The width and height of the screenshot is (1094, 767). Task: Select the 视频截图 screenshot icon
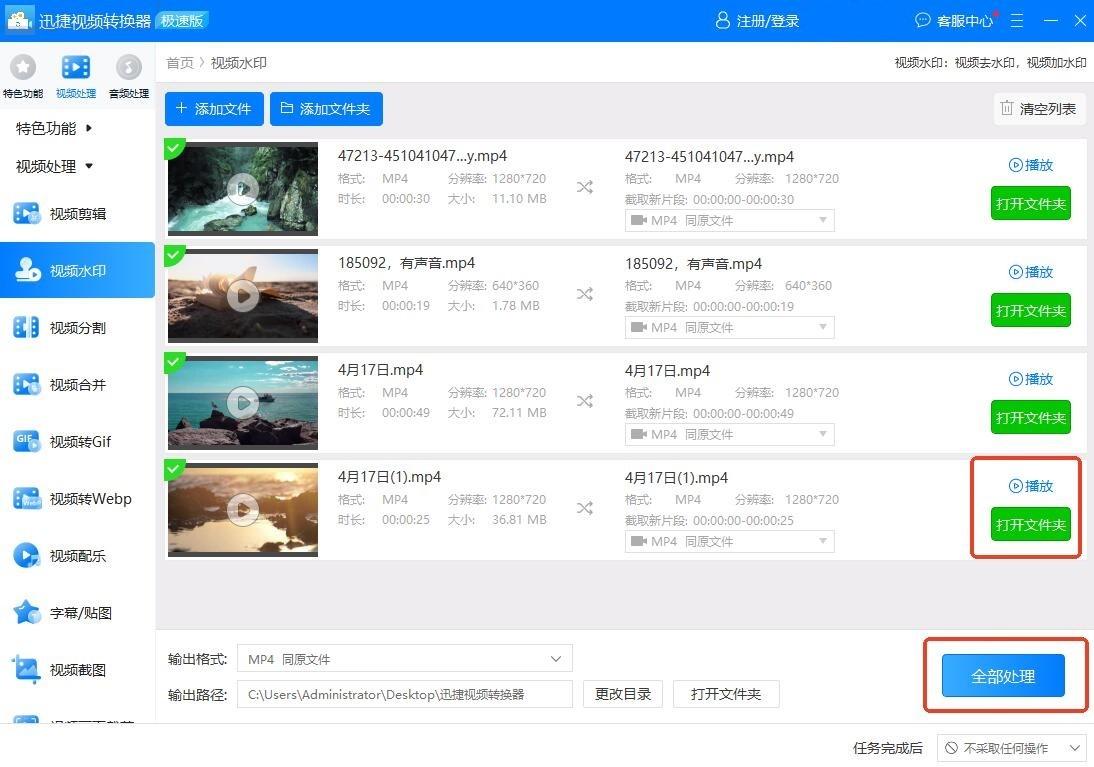[26, 669]
